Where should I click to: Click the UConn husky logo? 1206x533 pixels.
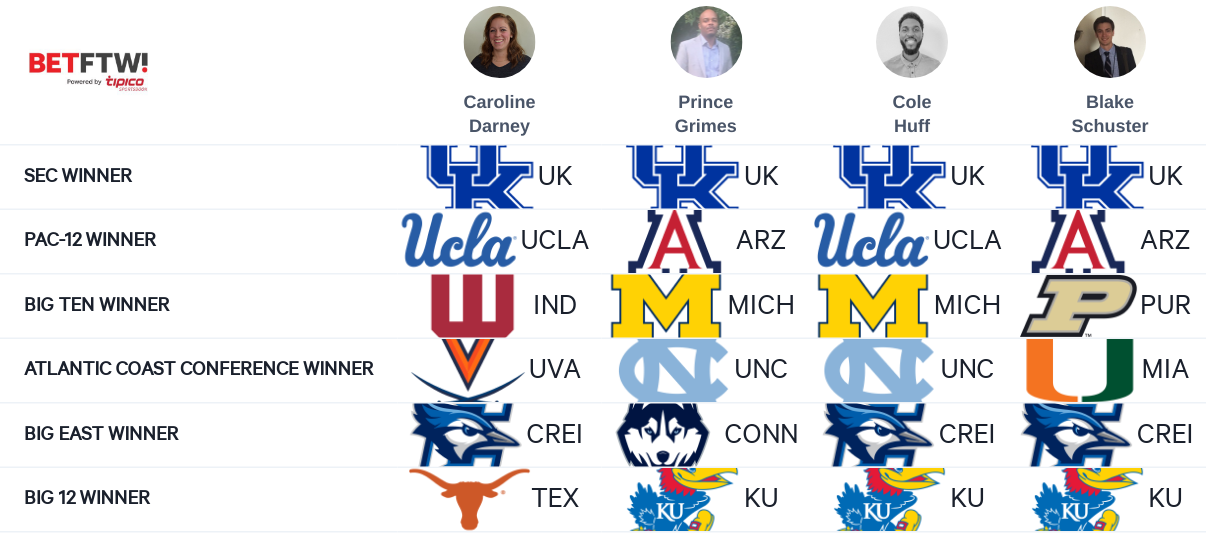point(663,435)
